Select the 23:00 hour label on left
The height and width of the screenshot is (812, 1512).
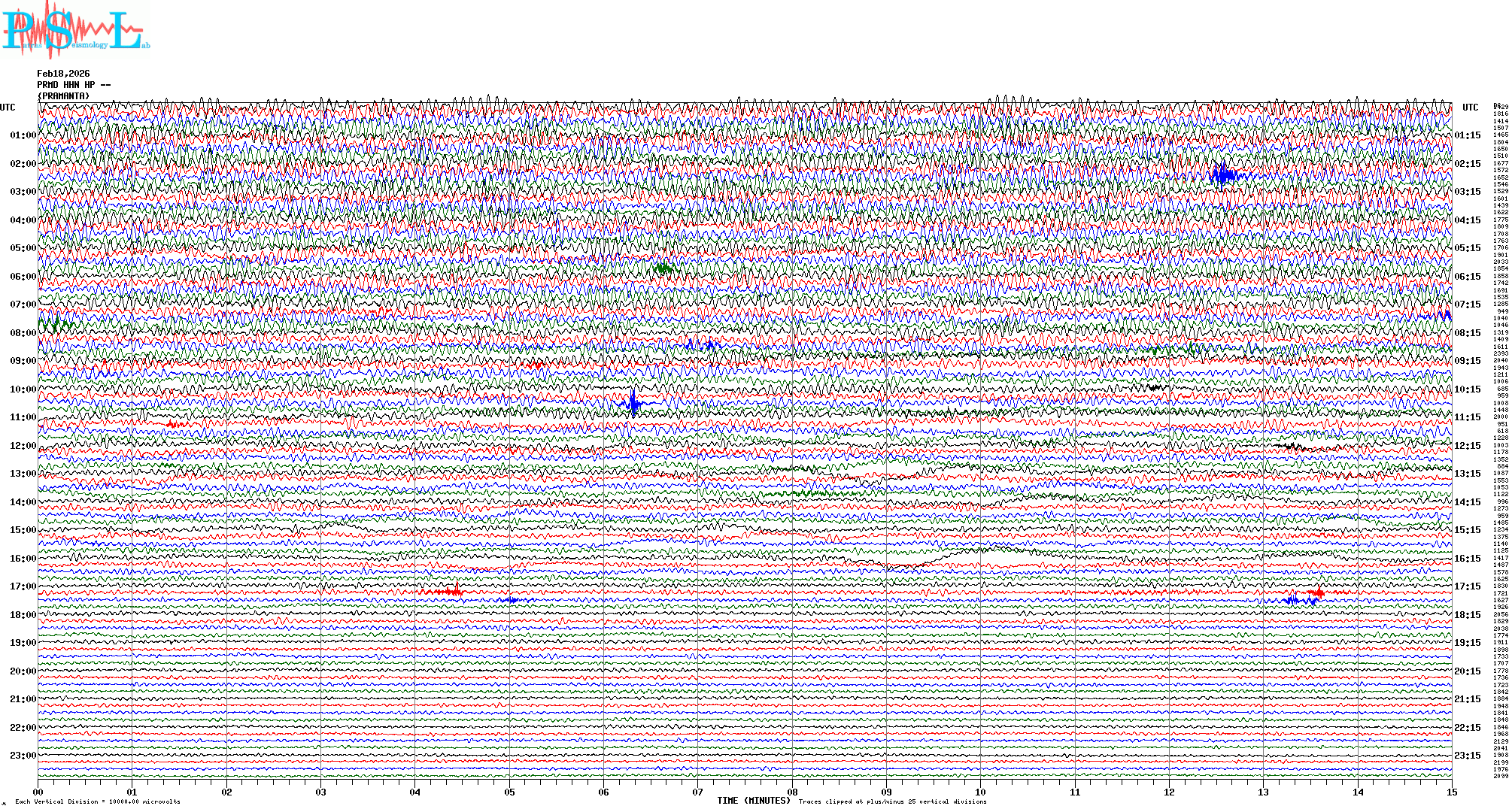click(23, 756)
